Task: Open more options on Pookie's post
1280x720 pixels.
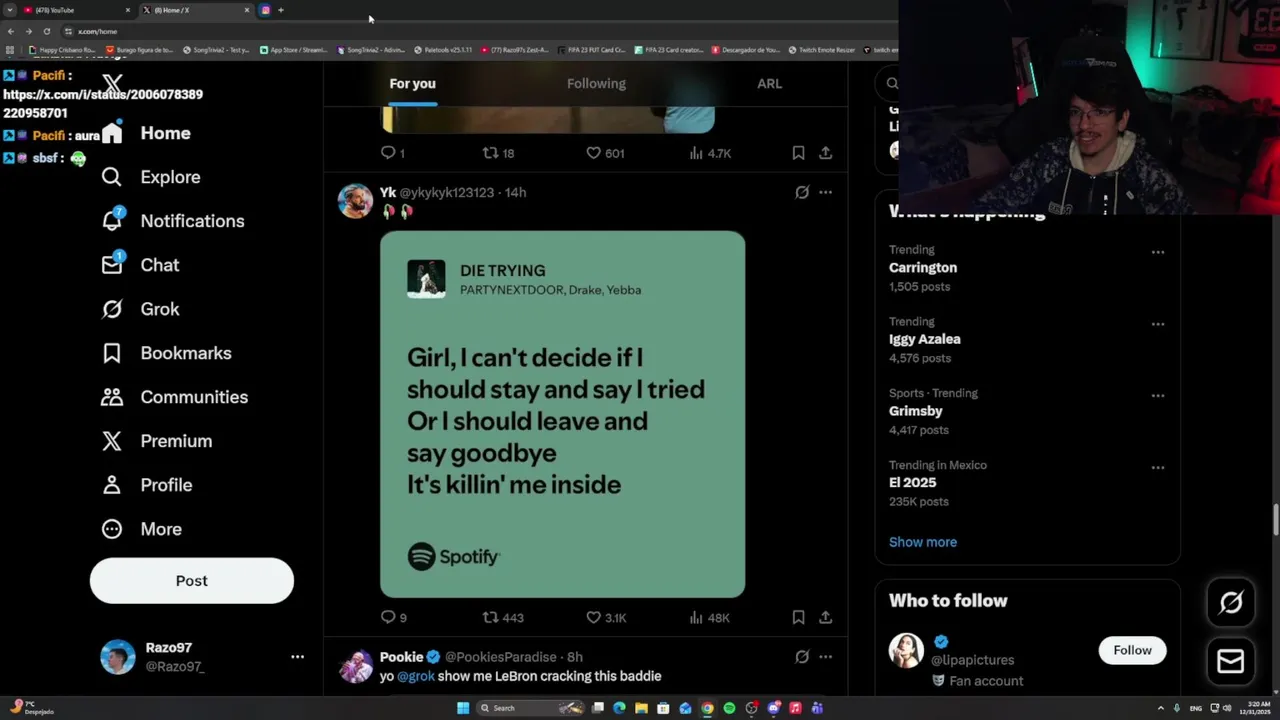Action: click(825, 657)
